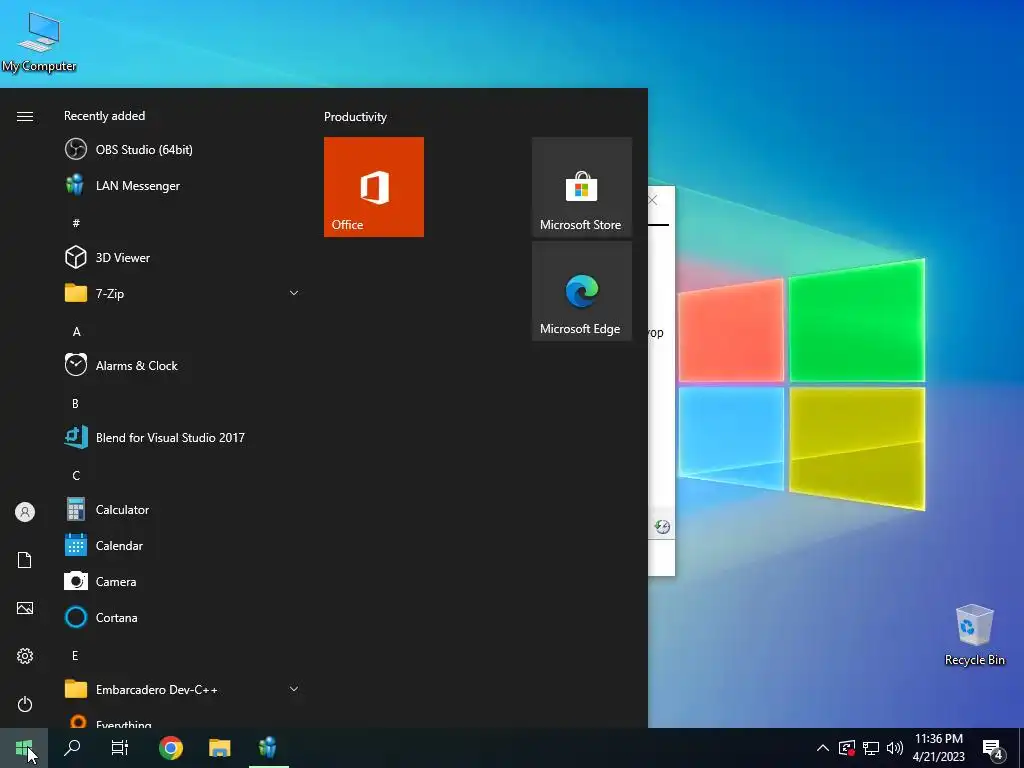The image size is (1024, 768).
Task: Open Task View on the taskbar
Action: 120,748
